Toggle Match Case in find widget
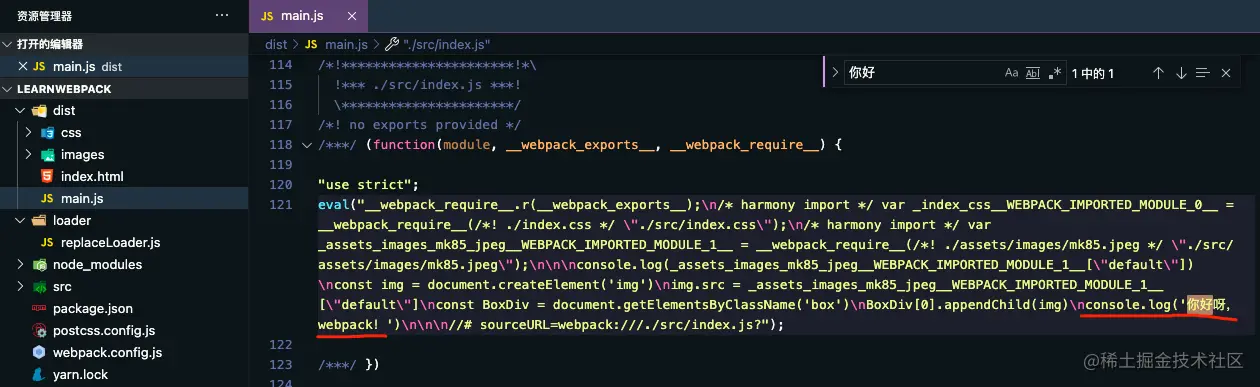Screen dimensions: 1260x387 pyautogui.click(x=1011, y=73)
